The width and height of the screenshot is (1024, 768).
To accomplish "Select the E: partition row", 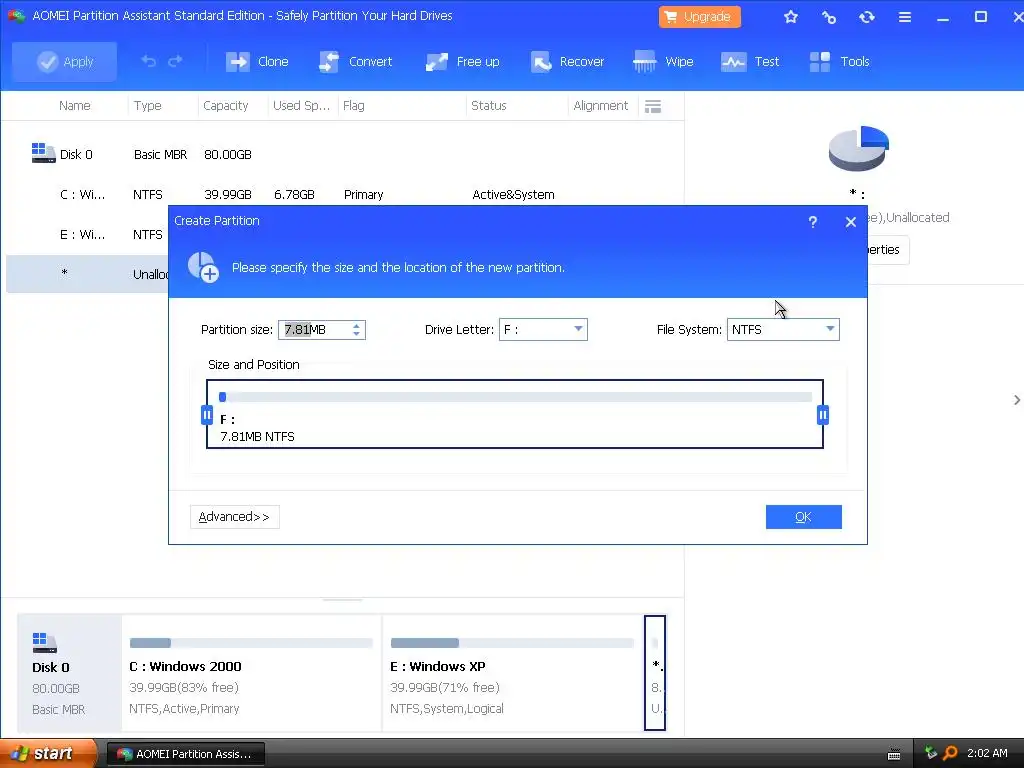I will click(x=88, y=234).
